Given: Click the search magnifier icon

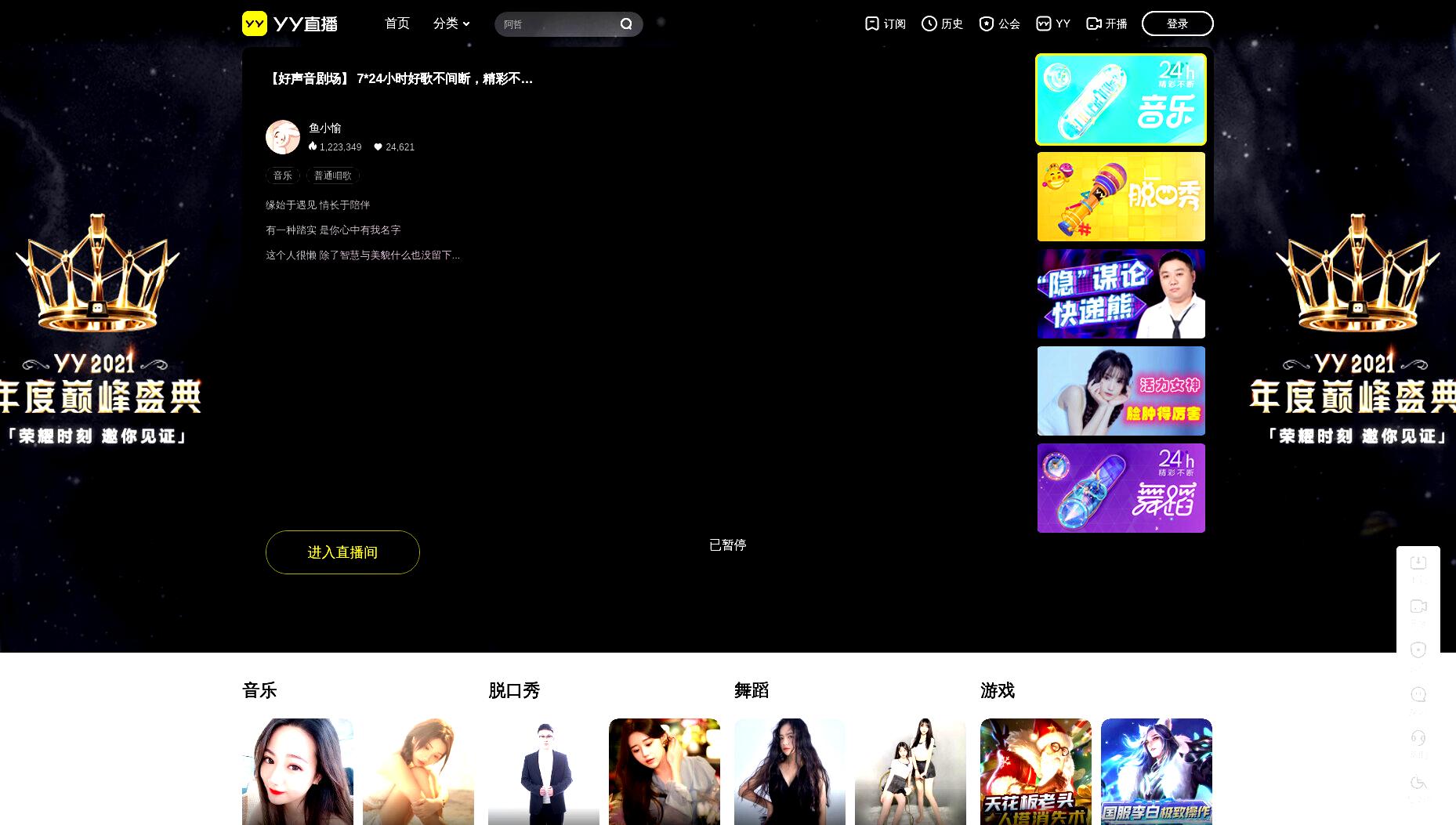Looking at the screenshot, I should click(626, 24).
